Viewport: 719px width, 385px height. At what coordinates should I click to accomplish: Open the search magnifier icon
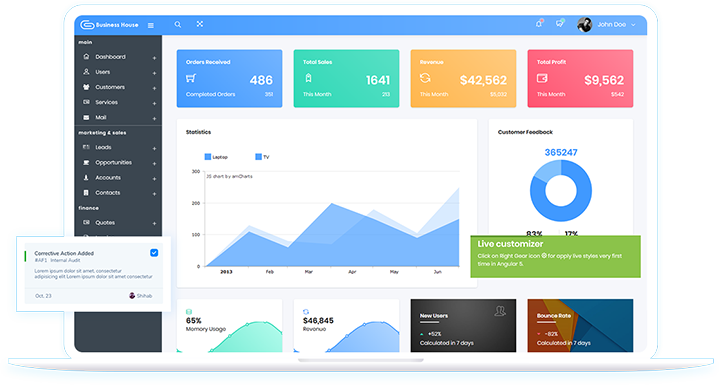pyautogui.click(x=178, y=24)
